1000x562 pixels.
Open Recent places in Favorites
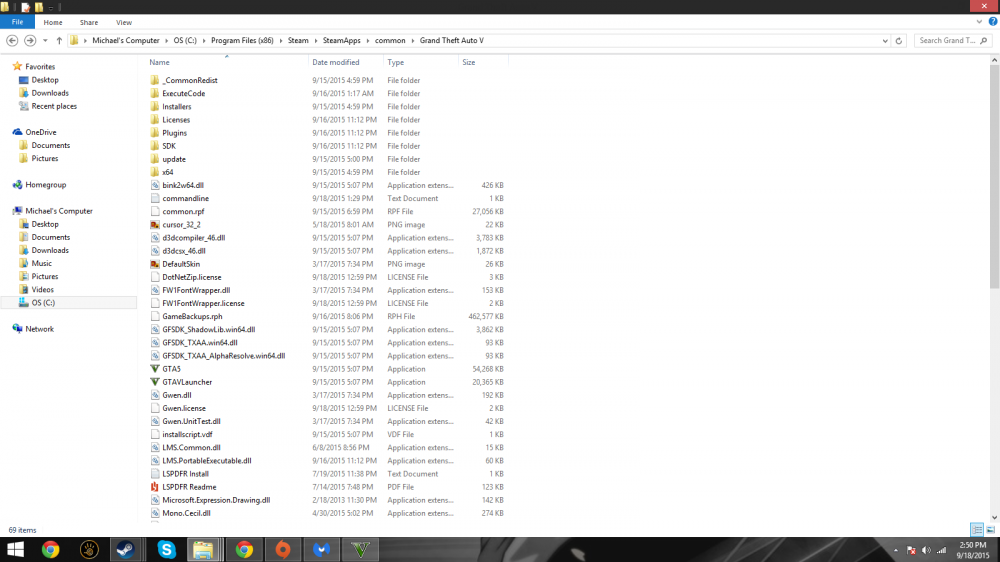coord(54,106)
